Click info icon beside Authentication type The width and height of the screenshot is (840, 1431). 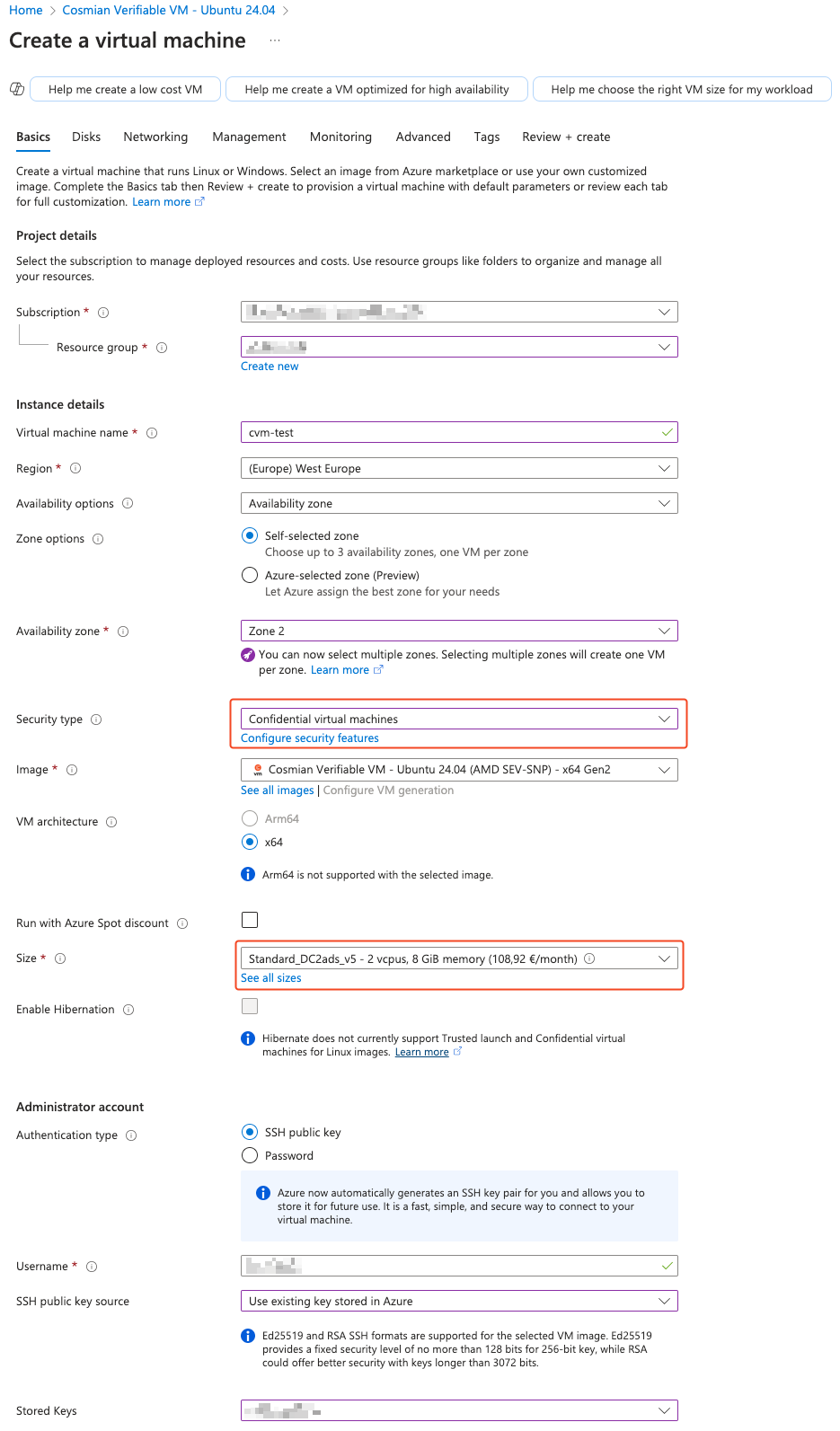click(x=131, y=1135)
